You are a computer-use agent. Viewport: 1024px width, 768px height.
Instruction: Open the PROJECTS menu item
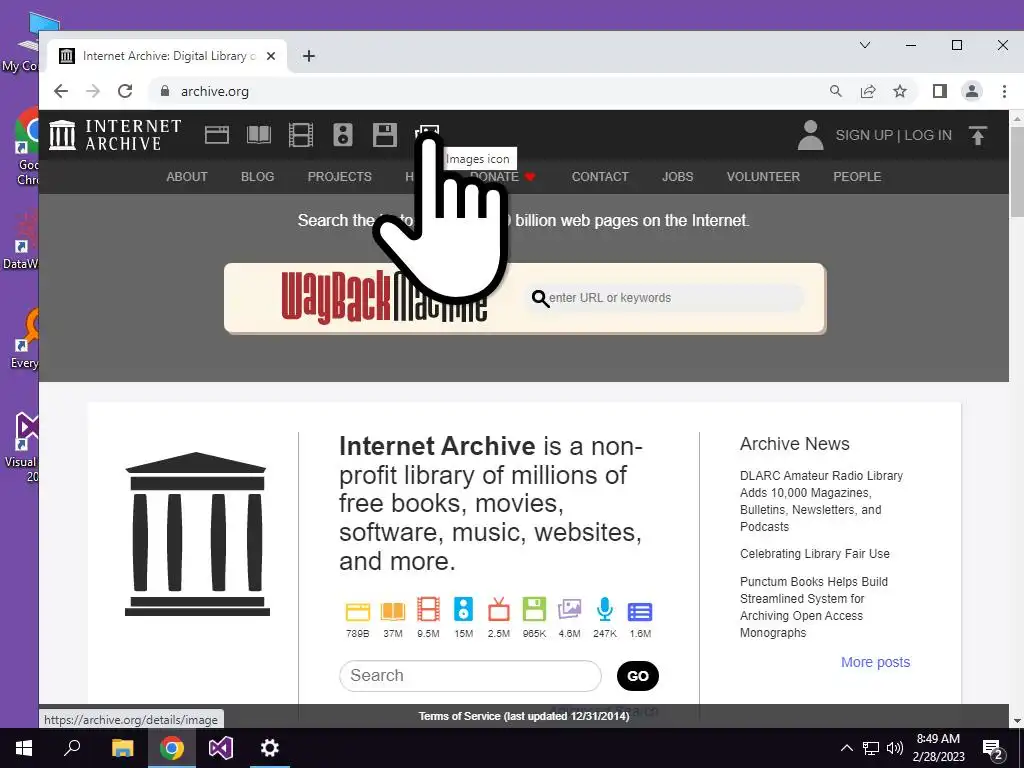(x=340, y=176)
